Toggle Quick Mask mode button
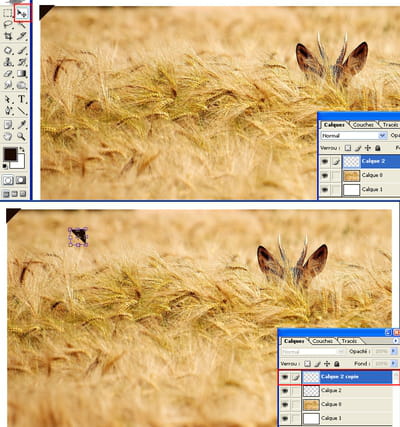Image resolution: width=400 pixels, height=427 pixels. tap(21, 180)
